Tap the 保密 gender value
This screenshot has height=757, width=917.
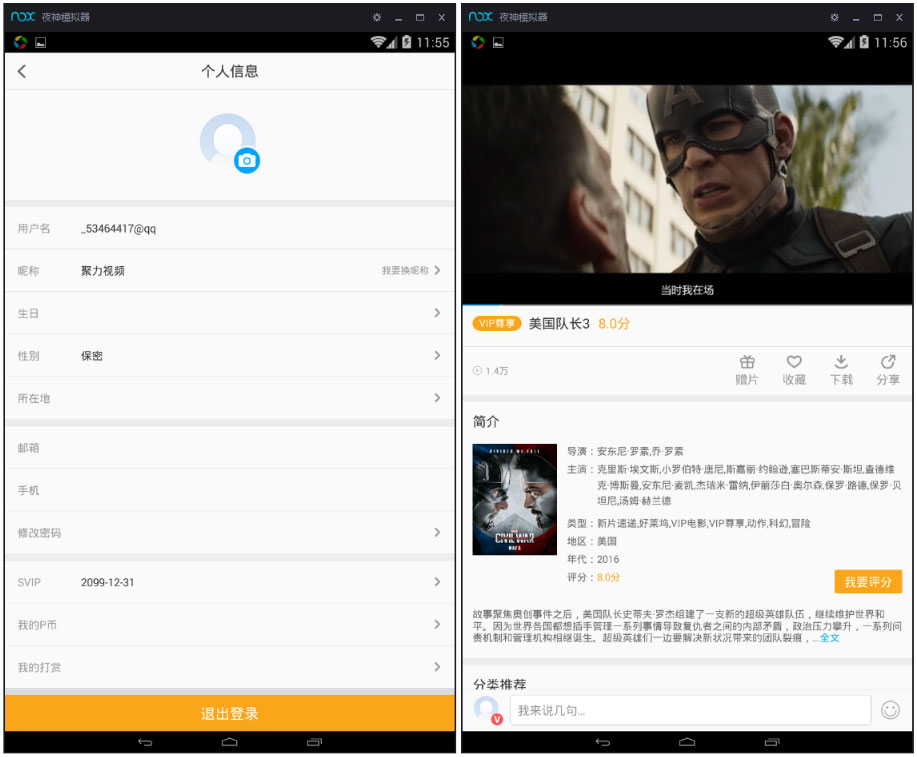[x=92, y=356]
